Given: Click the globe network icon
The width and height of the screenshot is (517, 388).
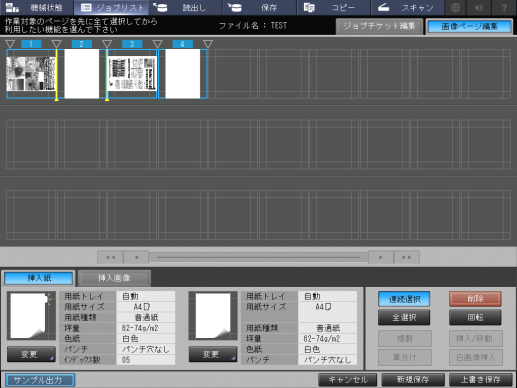Looking at the screenshot, I should 455,7.
